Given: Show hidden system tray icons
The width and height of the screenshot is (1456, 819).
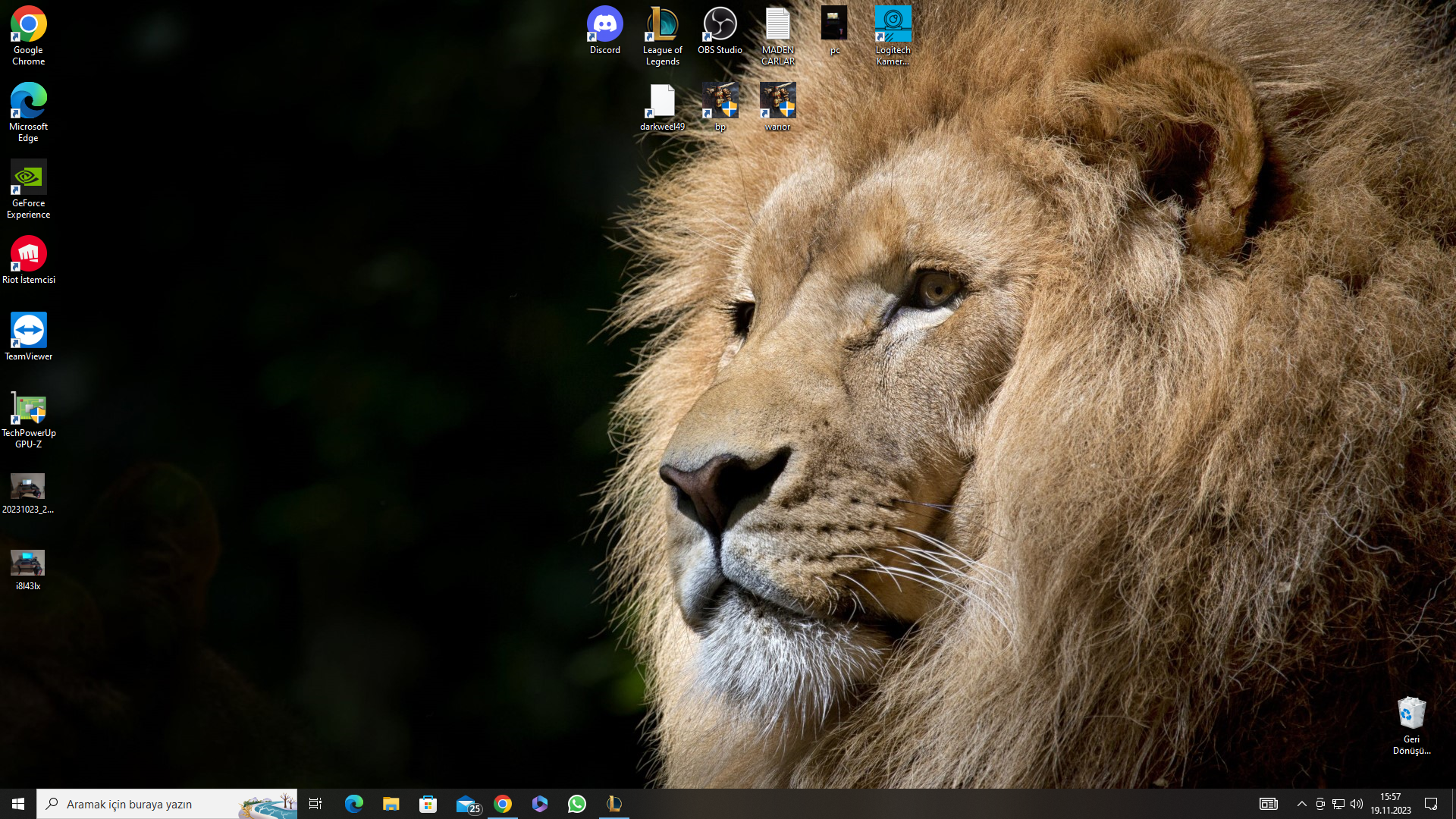Looking at the screenshot, I should (1302, 804).
